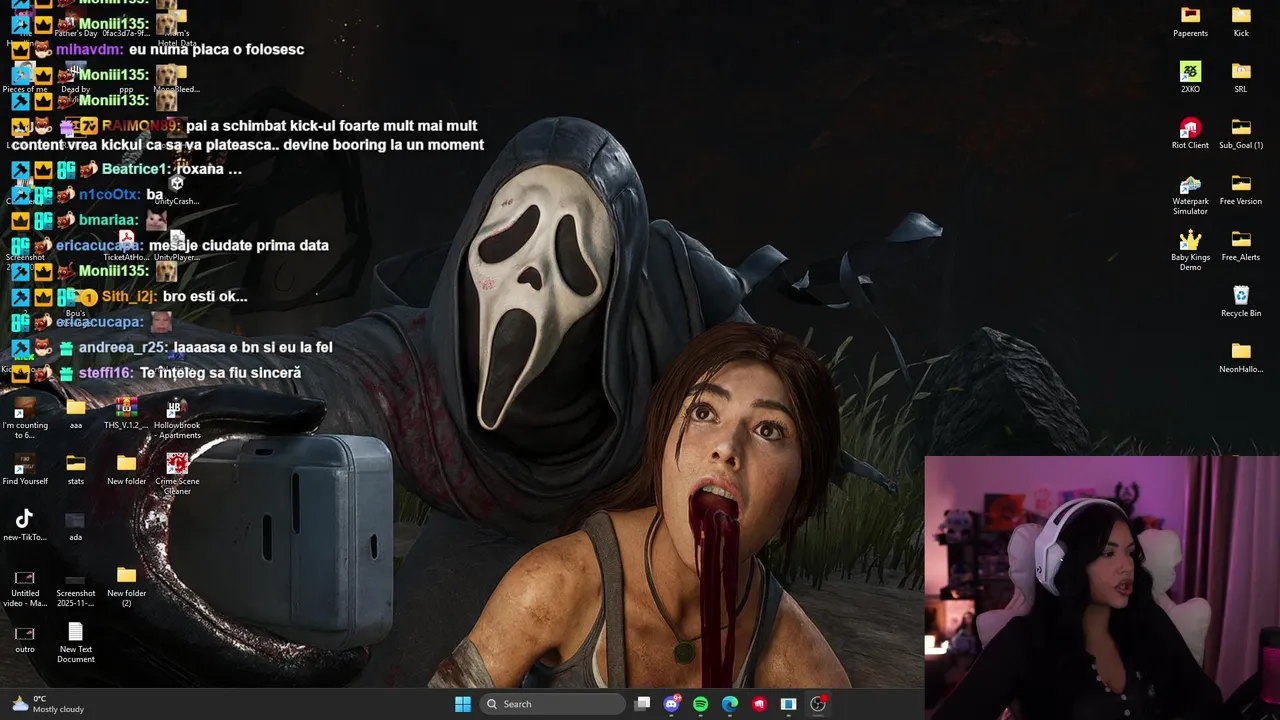Open the Free_Alerts folder
The image size is (1280, 720).
click(x=1241, y=245)
